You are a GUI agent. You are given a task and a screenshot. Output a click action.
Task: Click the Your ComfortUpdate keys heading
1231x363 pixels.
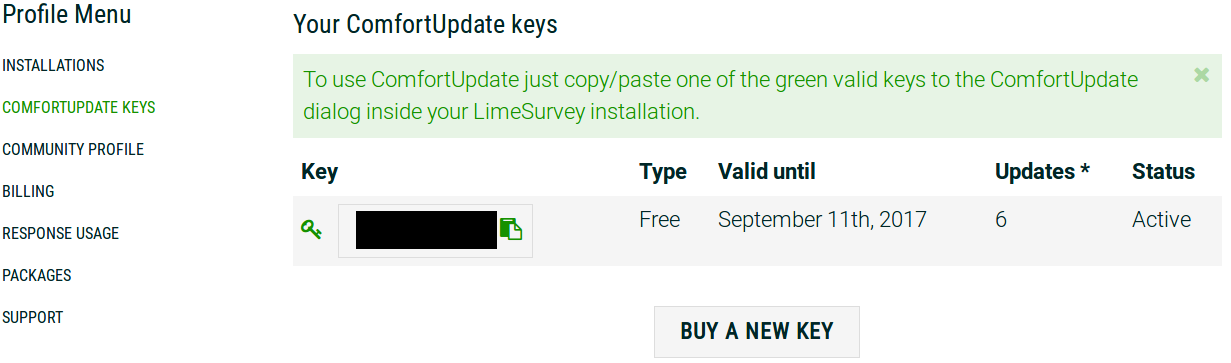(x=425, y=25)
